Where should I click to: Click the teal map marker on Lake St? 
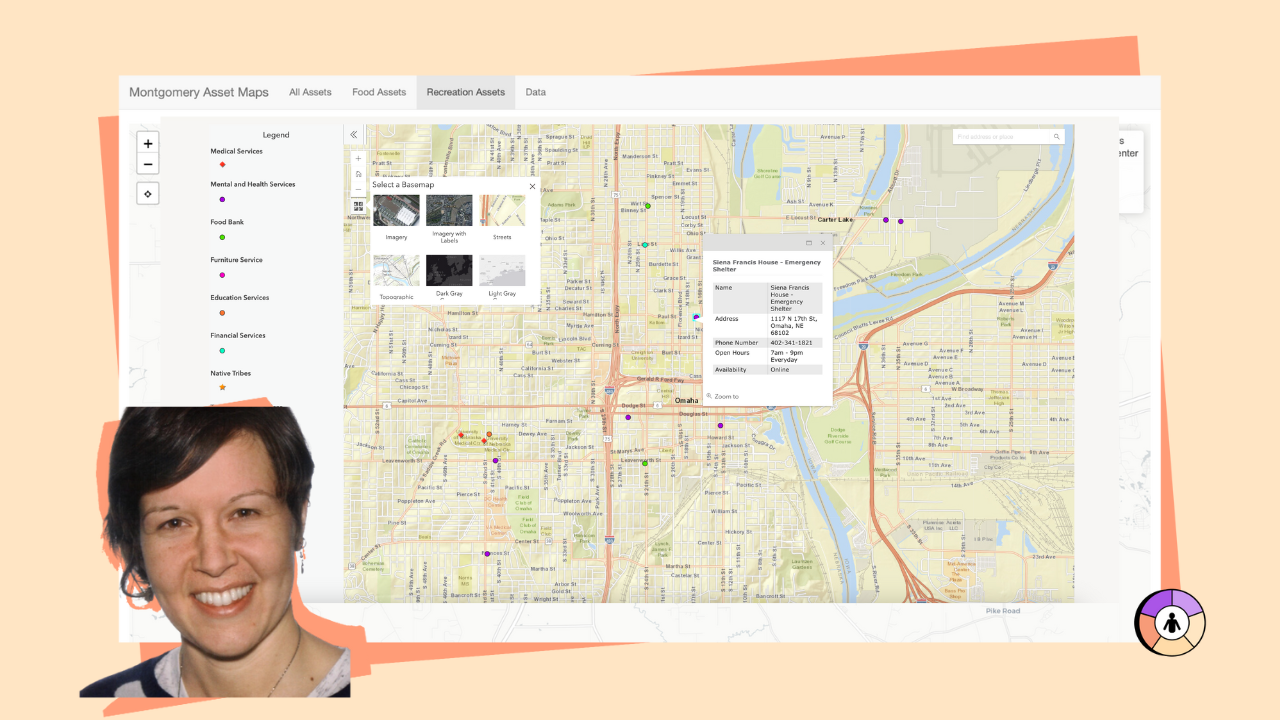point(645,244)
